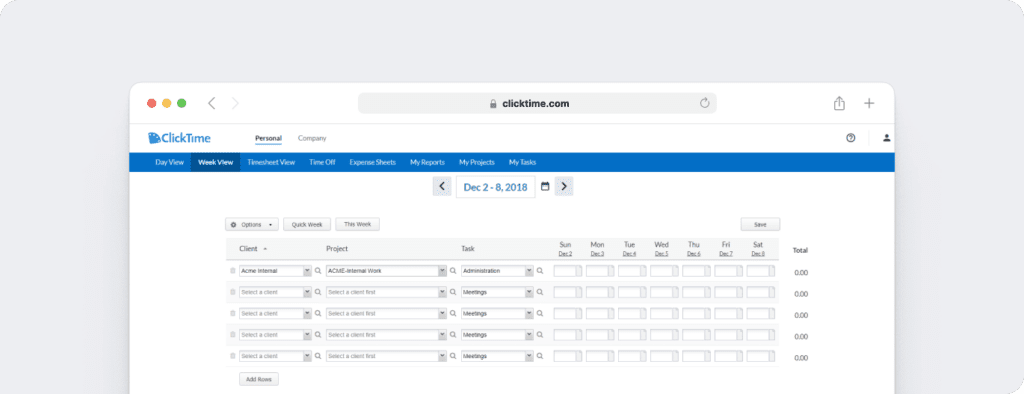Click the Dec 2 link under Sun
1024x394 pixels.
(x=566, y=254)
